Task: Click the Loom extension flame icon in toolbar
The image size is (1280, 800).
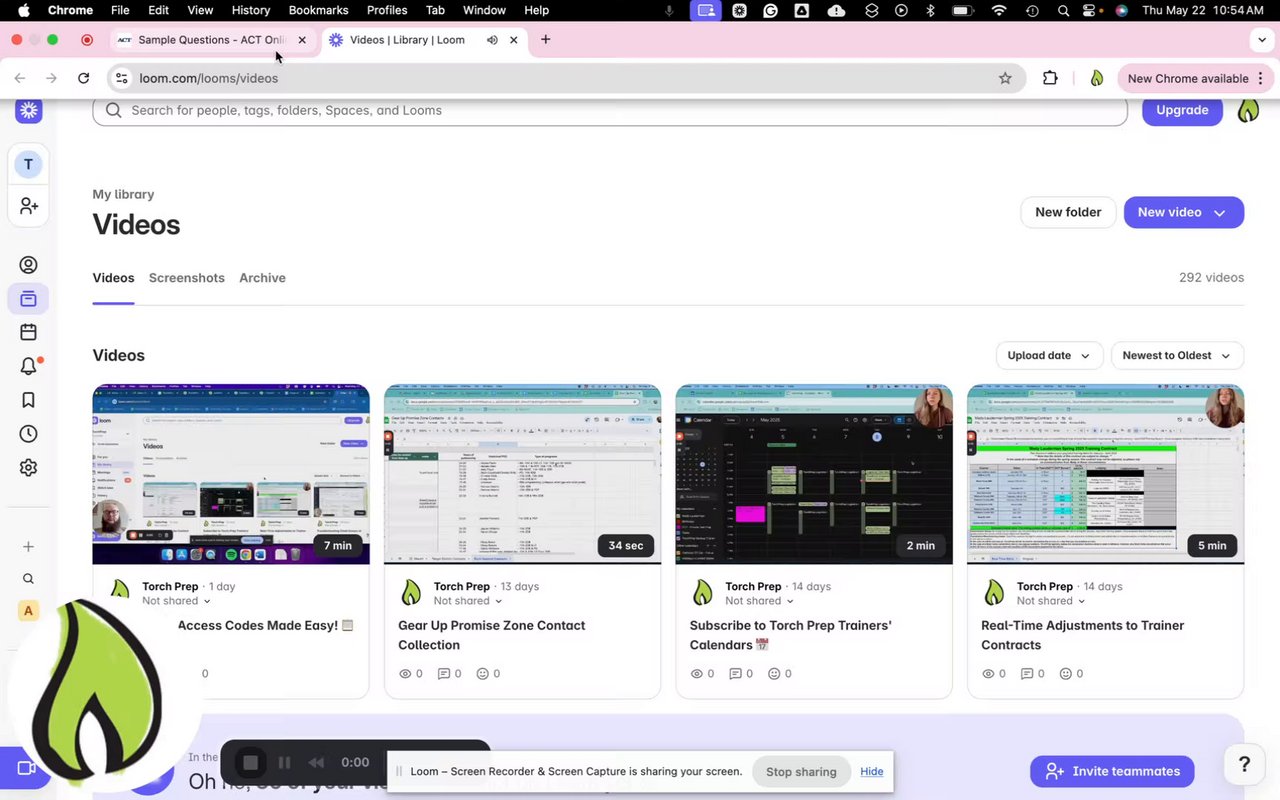Action: pos(1097,78)
